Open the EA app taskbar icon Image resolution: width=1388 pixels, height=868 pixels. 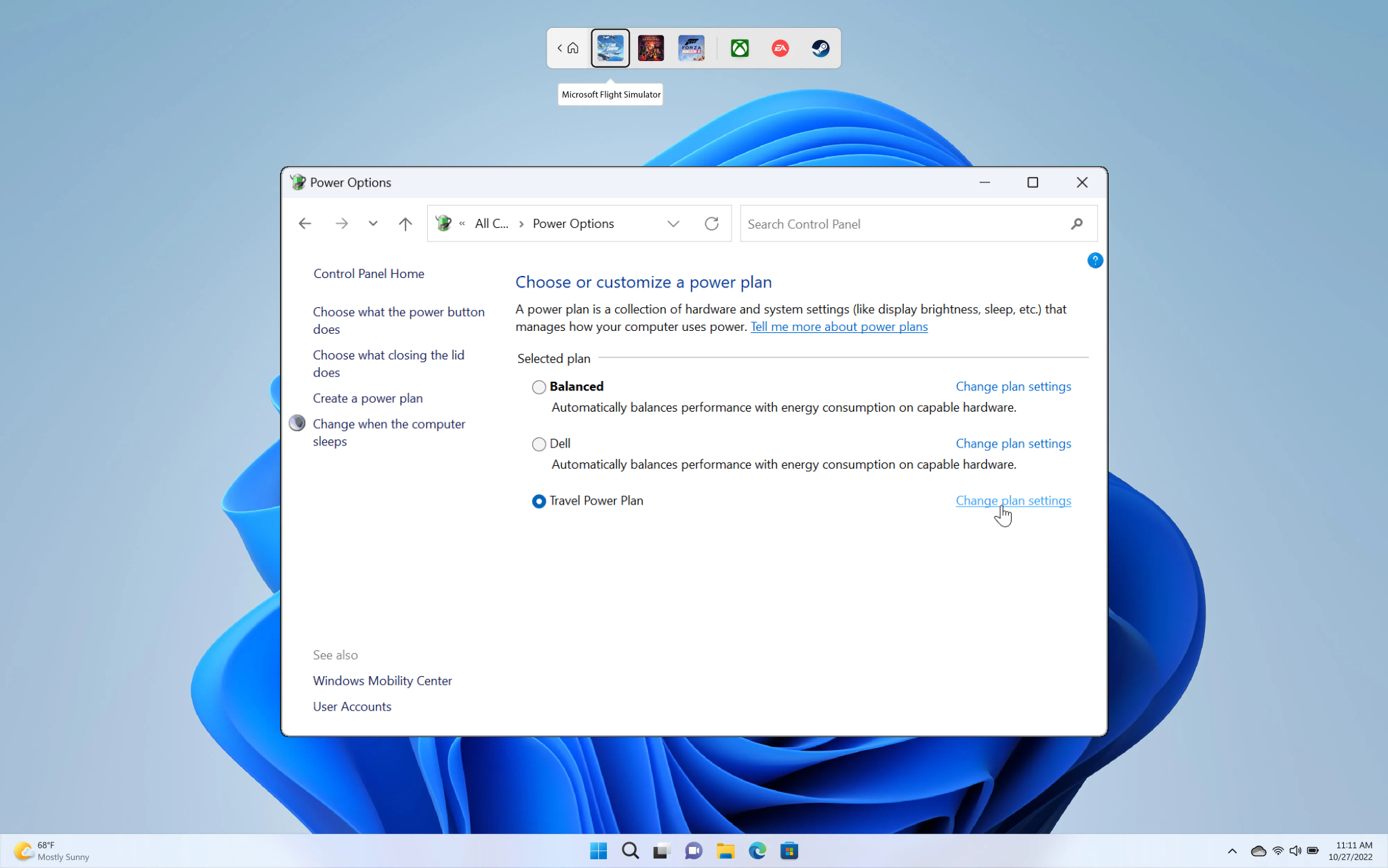pos(780,47)
